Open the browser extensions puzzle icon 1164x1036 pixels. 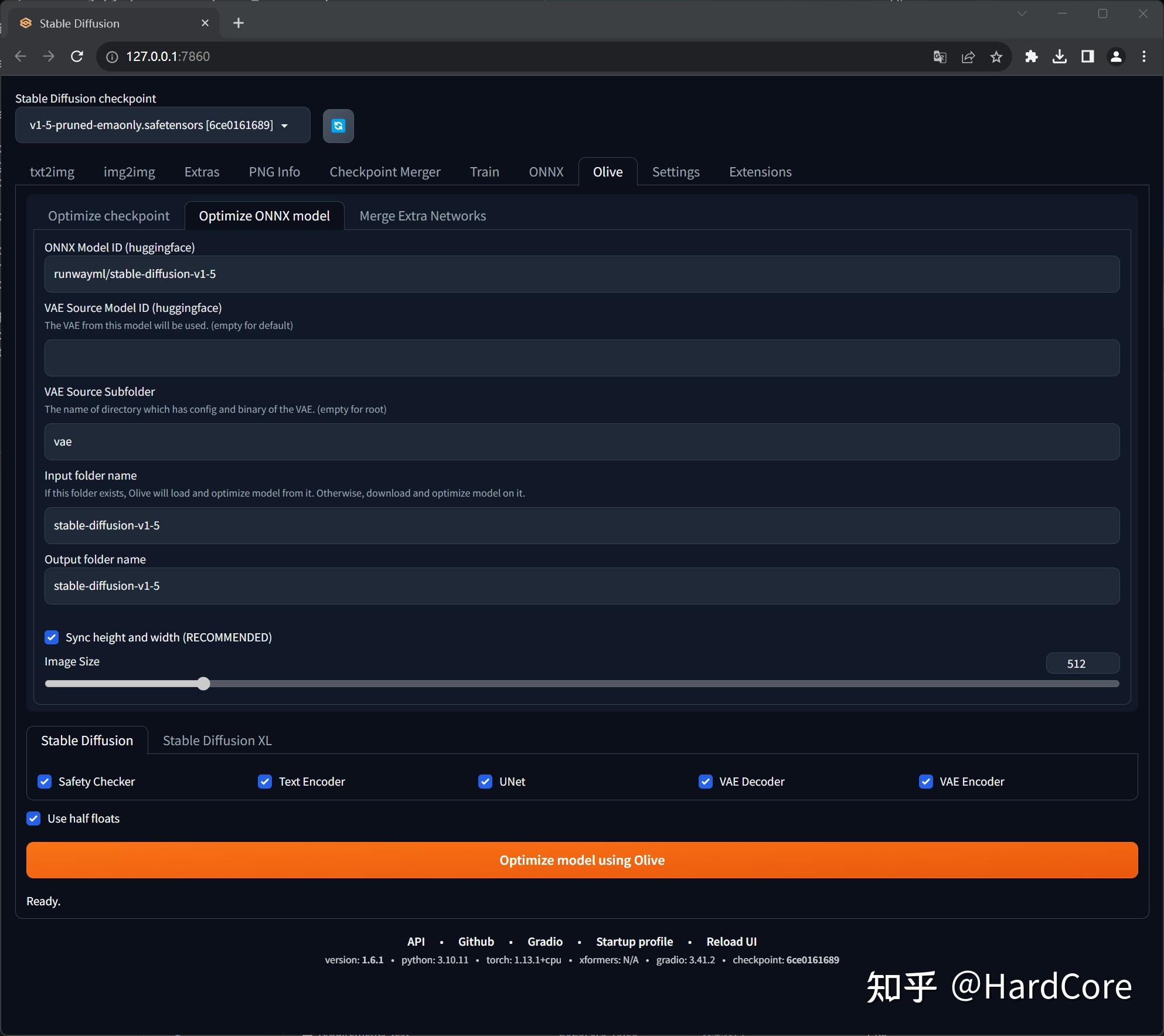pos(1031,56)
